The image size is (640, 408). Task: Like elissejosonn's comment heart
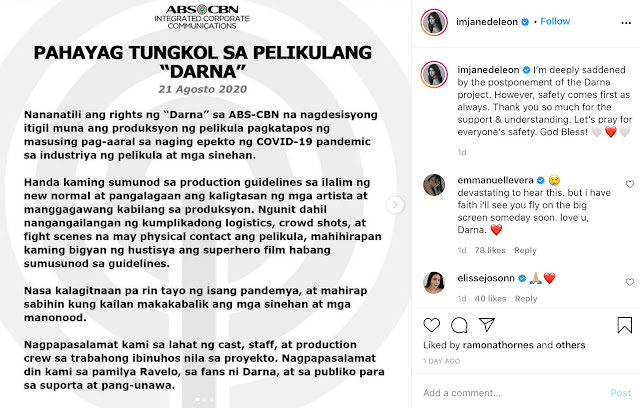(630, 282)
